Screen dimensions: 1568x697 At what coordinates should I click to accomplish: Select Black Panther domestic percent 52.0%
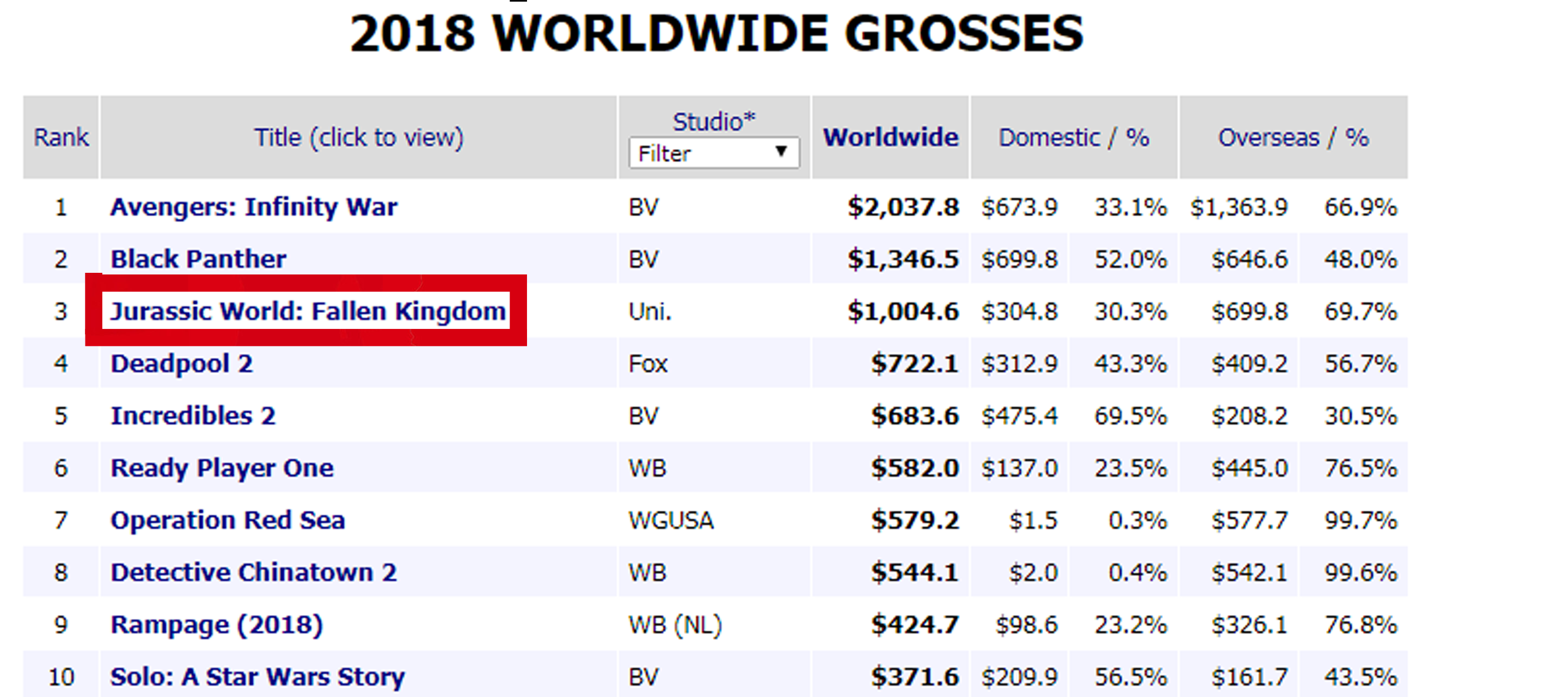tap(1131, 260)
